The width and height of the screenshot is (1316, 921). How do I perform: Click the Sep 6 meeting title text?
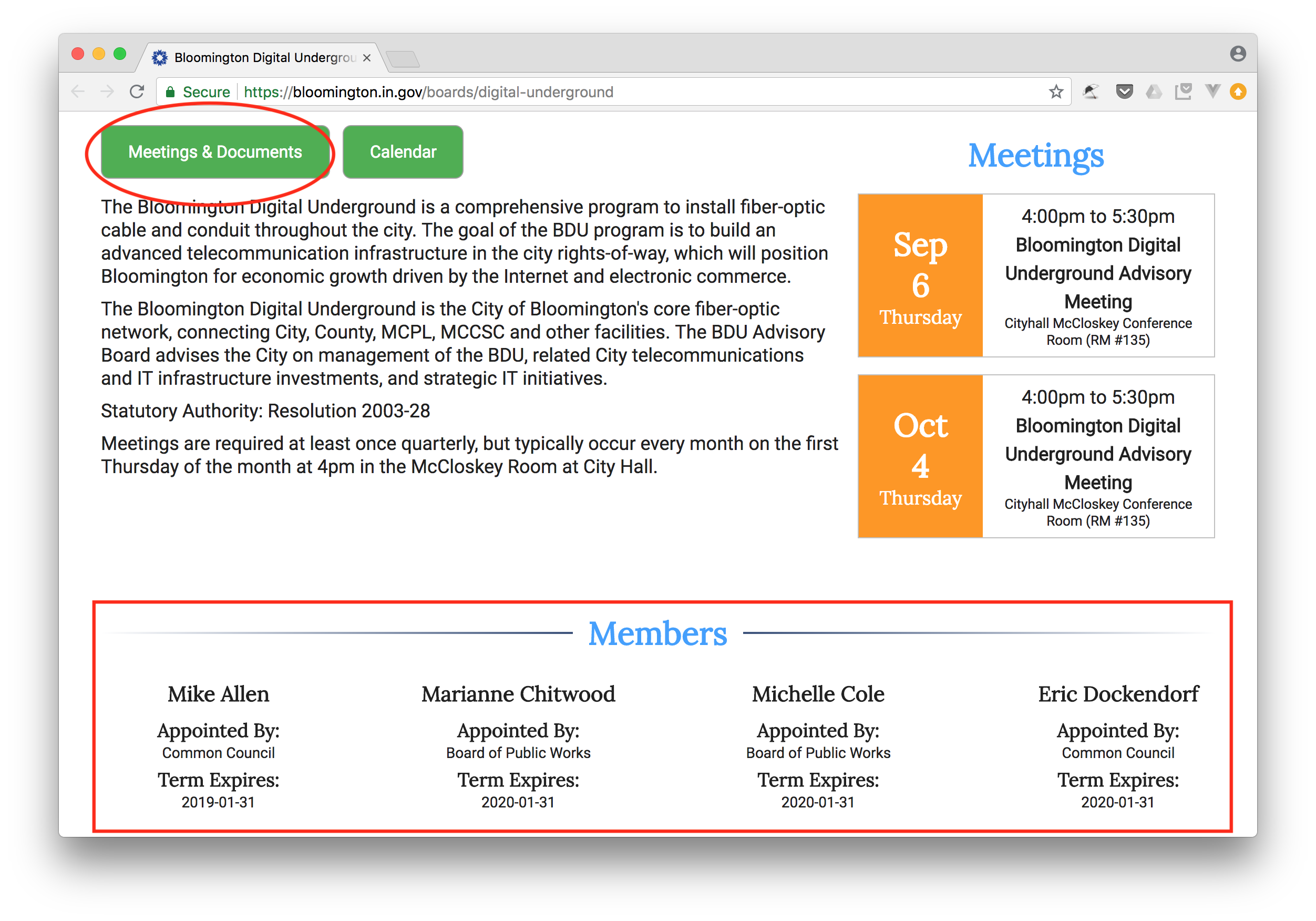pos(1097,273)
